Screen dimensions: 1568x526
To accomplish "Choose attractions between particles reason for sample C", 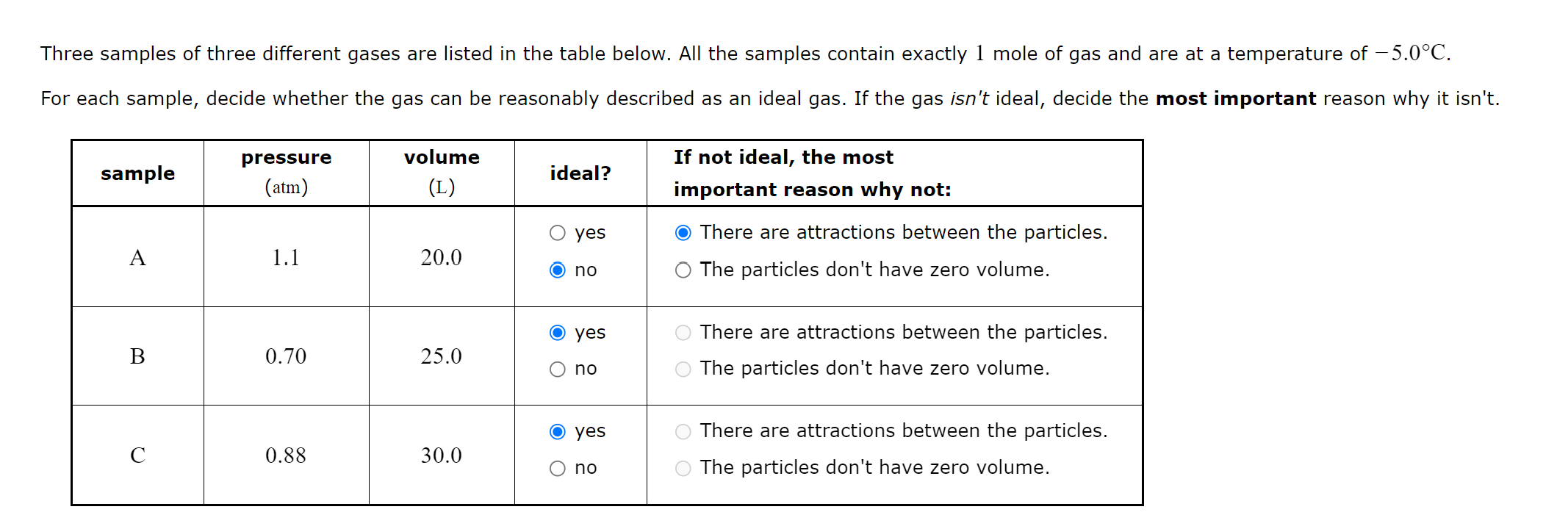I will pos(683,431).
